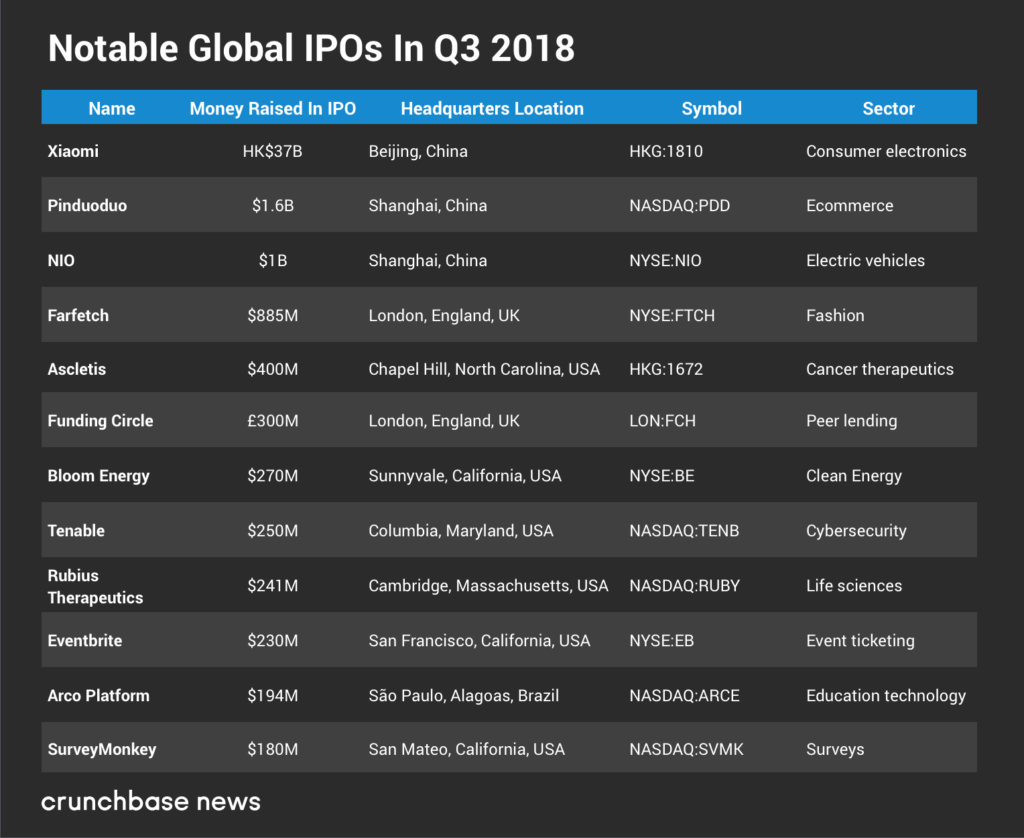Click the HK$37B amount for Xiaomi
Image resolution: width=1024 pixels, height=838 pixels.
(272, 151)
